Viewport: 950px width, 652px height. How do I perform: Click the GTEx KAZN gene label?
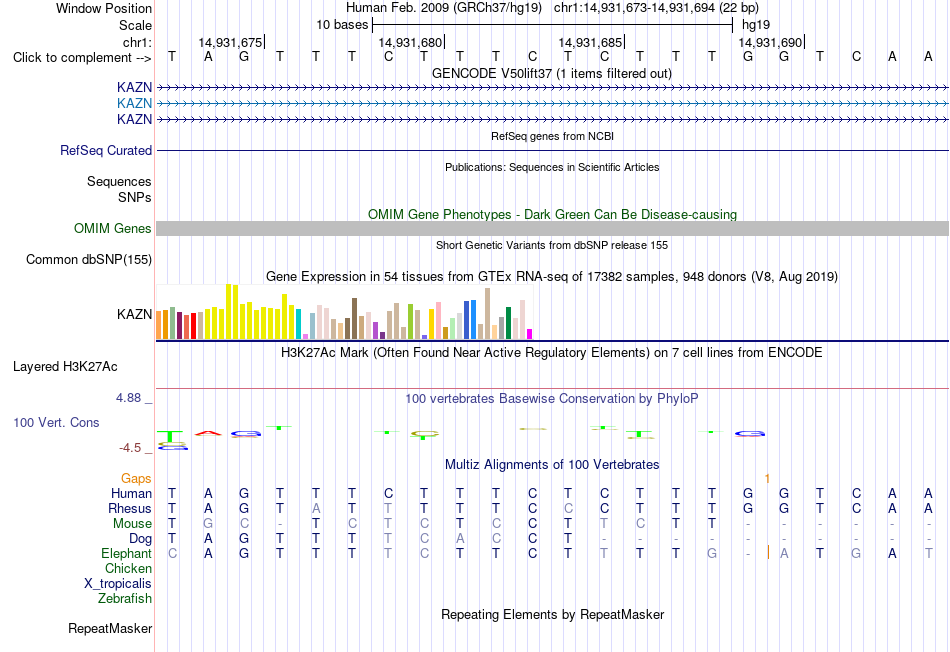(135, 314)
